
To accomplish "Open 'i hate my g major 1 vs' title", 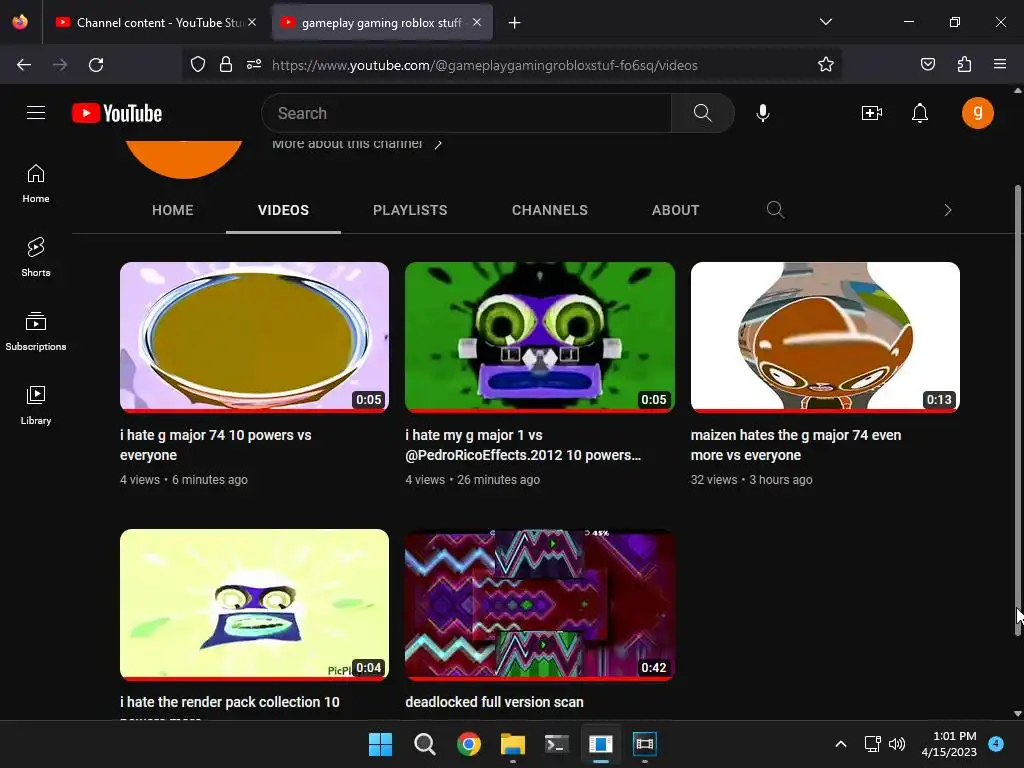I will (522, 445).
